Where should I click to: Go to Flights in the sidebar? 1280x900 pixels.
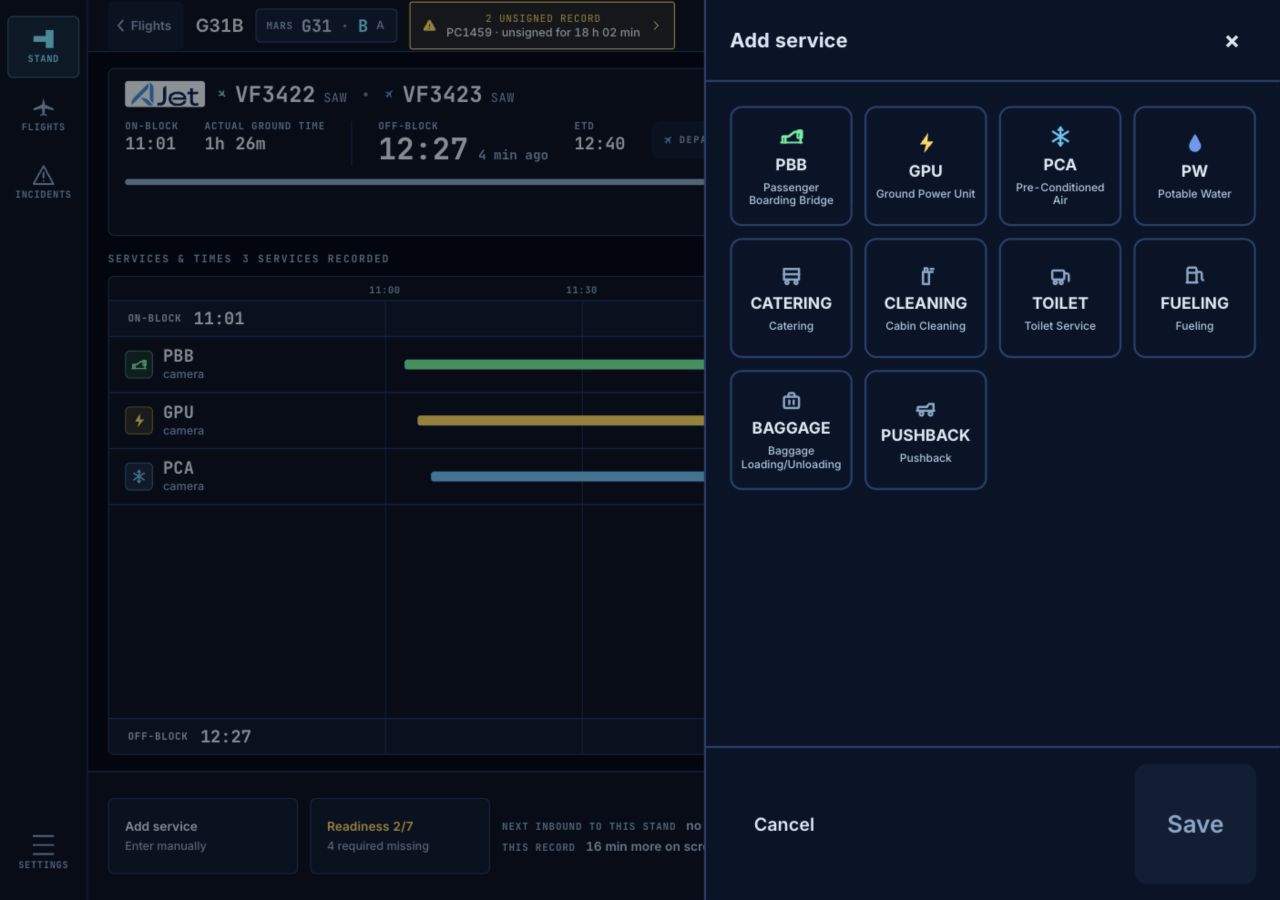click(x=43, y=115)
